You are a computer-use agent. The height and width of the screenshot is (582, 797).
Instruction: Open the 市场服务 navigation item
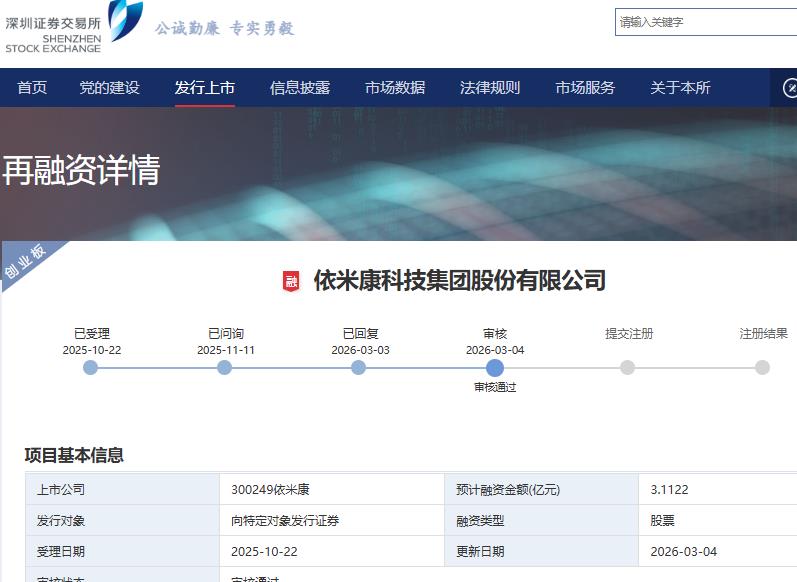click(x=585, y=87)
